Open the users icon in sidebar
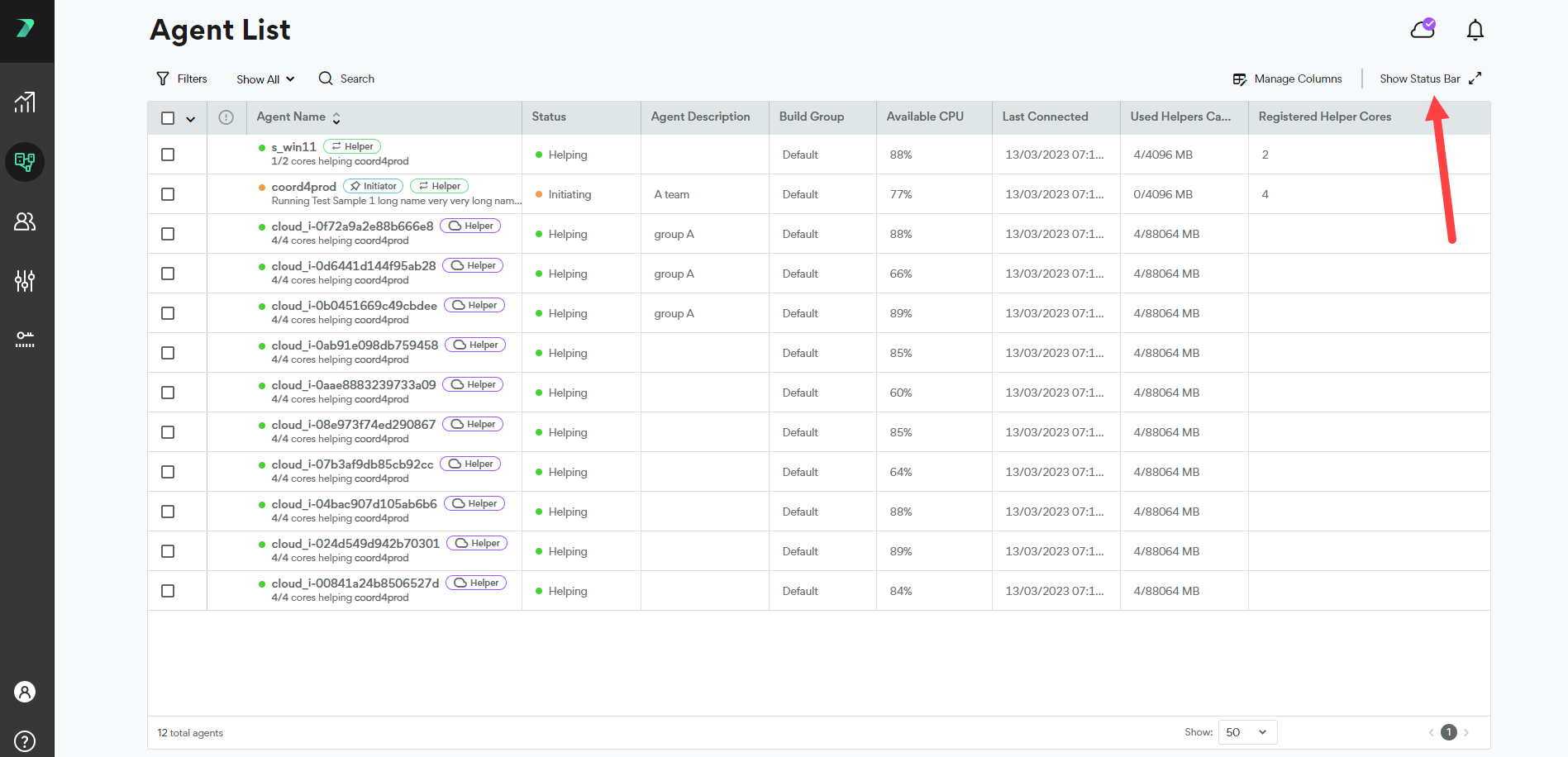Image resolution: width=1568 pixels, height=757 pixels. tap(25, 221)
